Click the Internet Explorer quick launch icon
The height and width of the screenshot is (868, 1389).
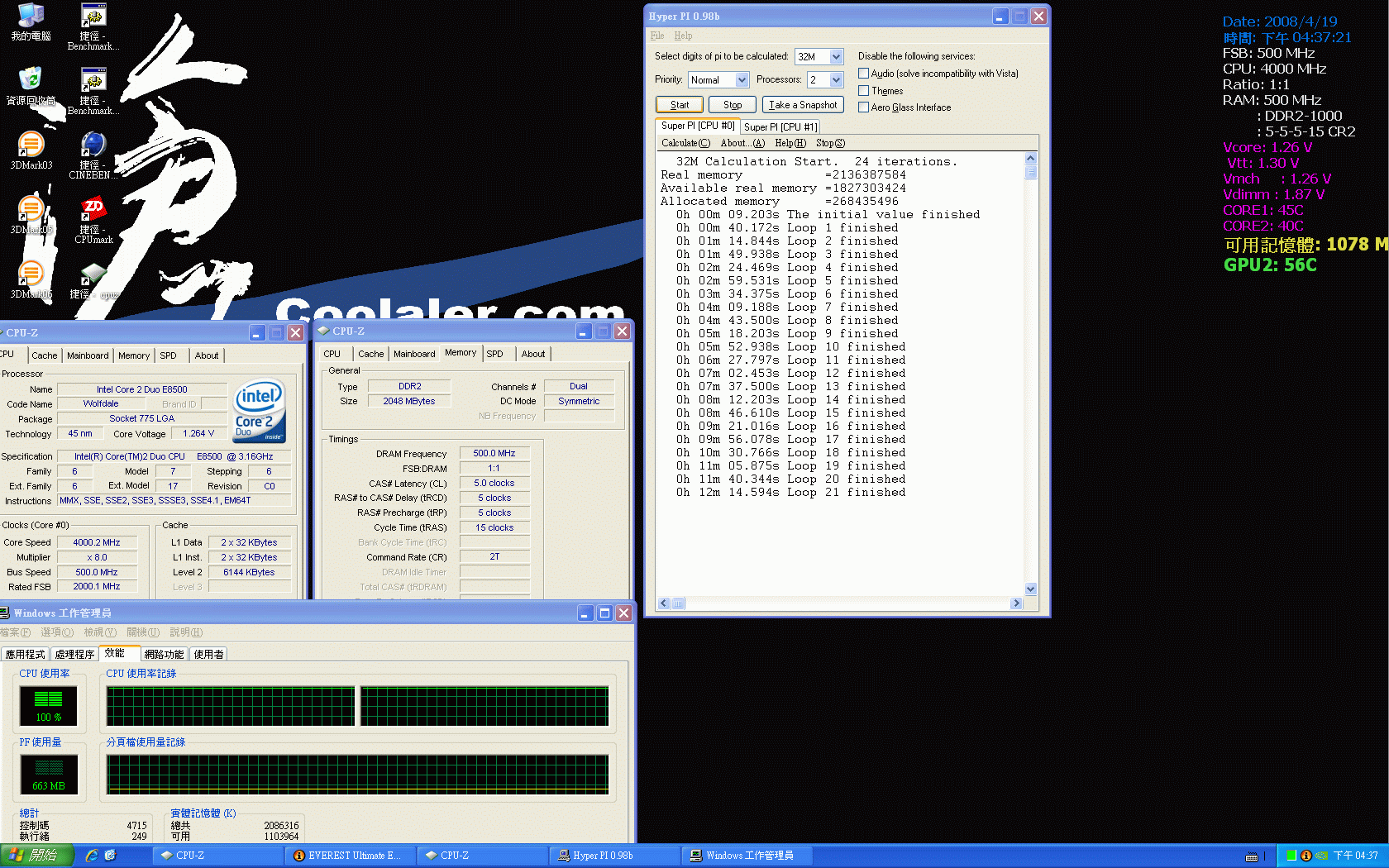(92, 856)
